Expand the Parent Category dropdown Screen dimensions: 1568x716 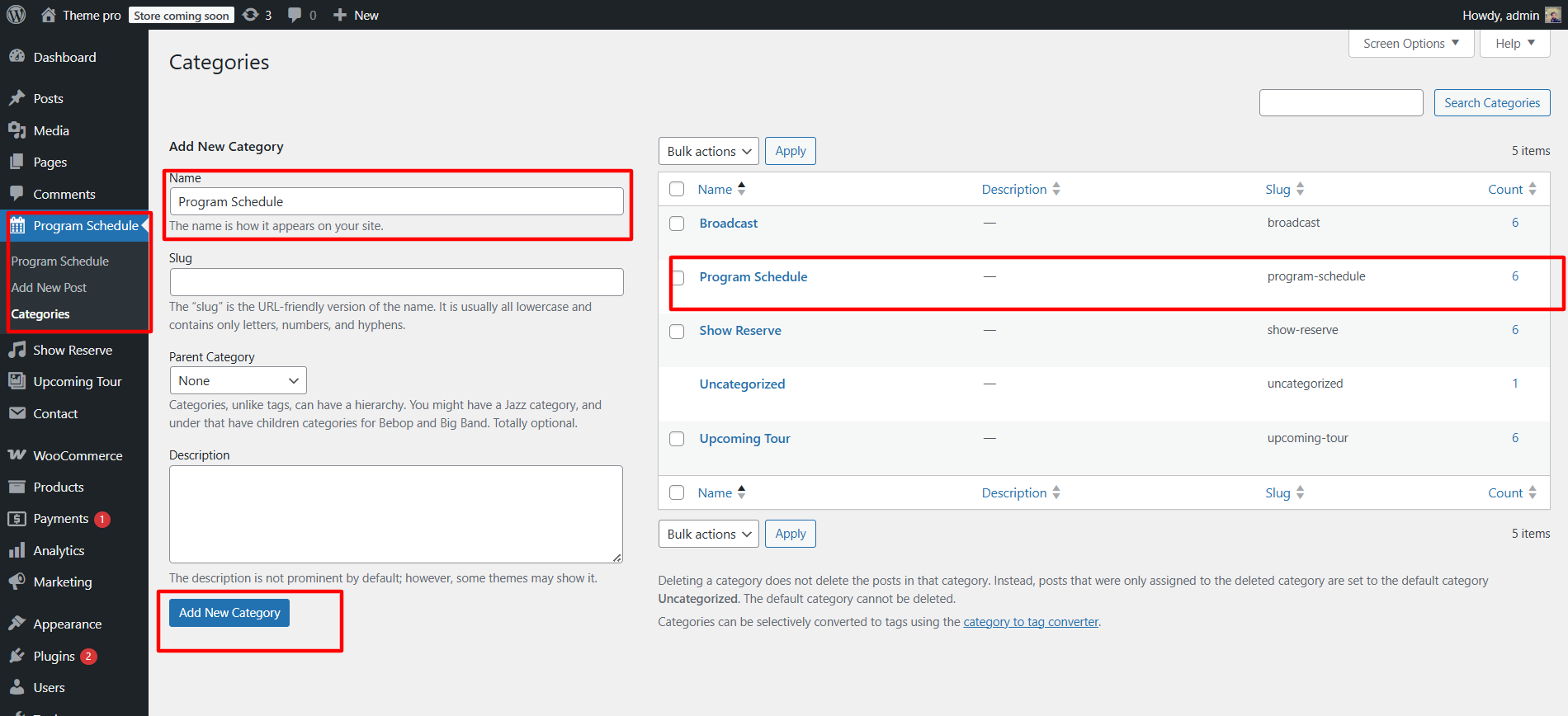pos(238,380)
